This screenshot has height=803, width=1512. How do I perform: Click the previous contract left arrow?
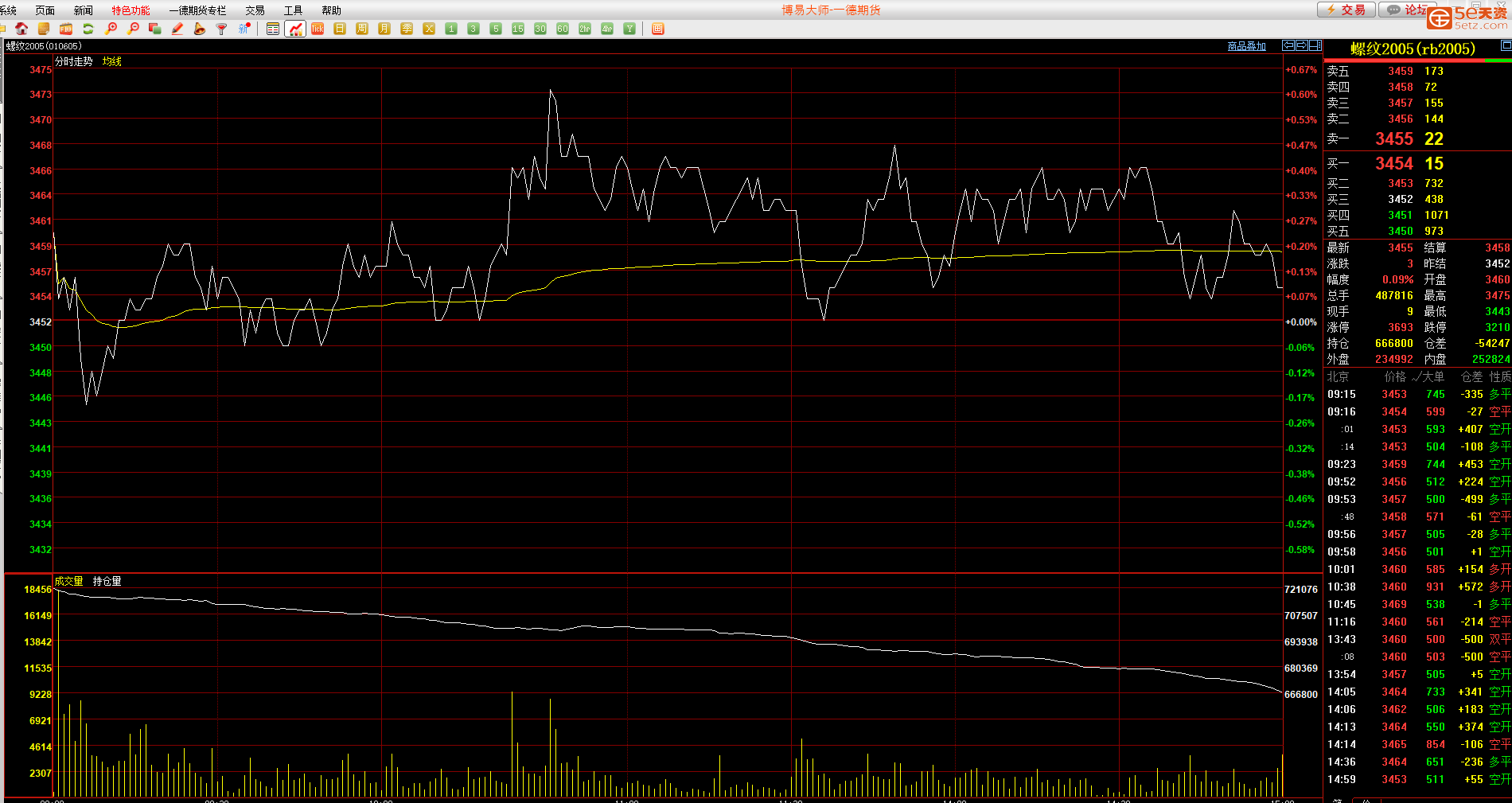(x=1288, y=46)
